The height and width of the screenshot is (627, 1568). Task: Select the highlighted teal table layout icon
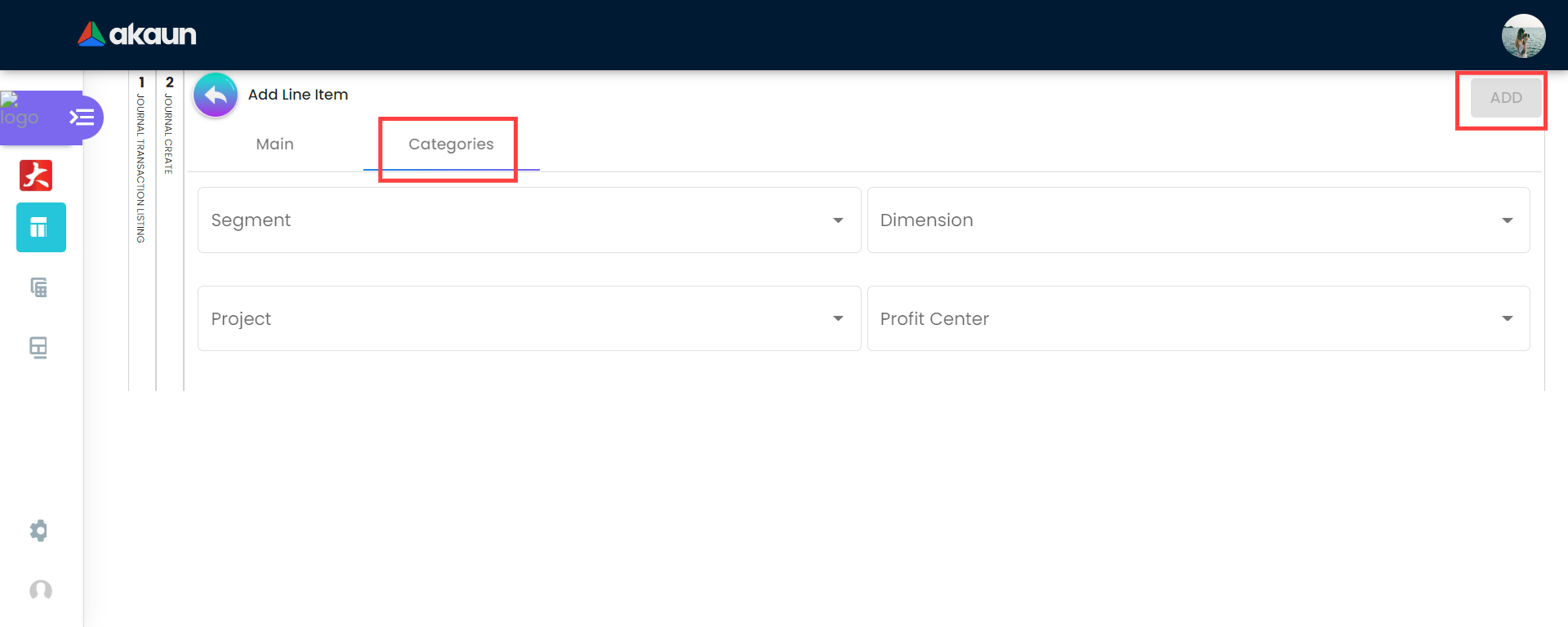click(x=41, y=227)
